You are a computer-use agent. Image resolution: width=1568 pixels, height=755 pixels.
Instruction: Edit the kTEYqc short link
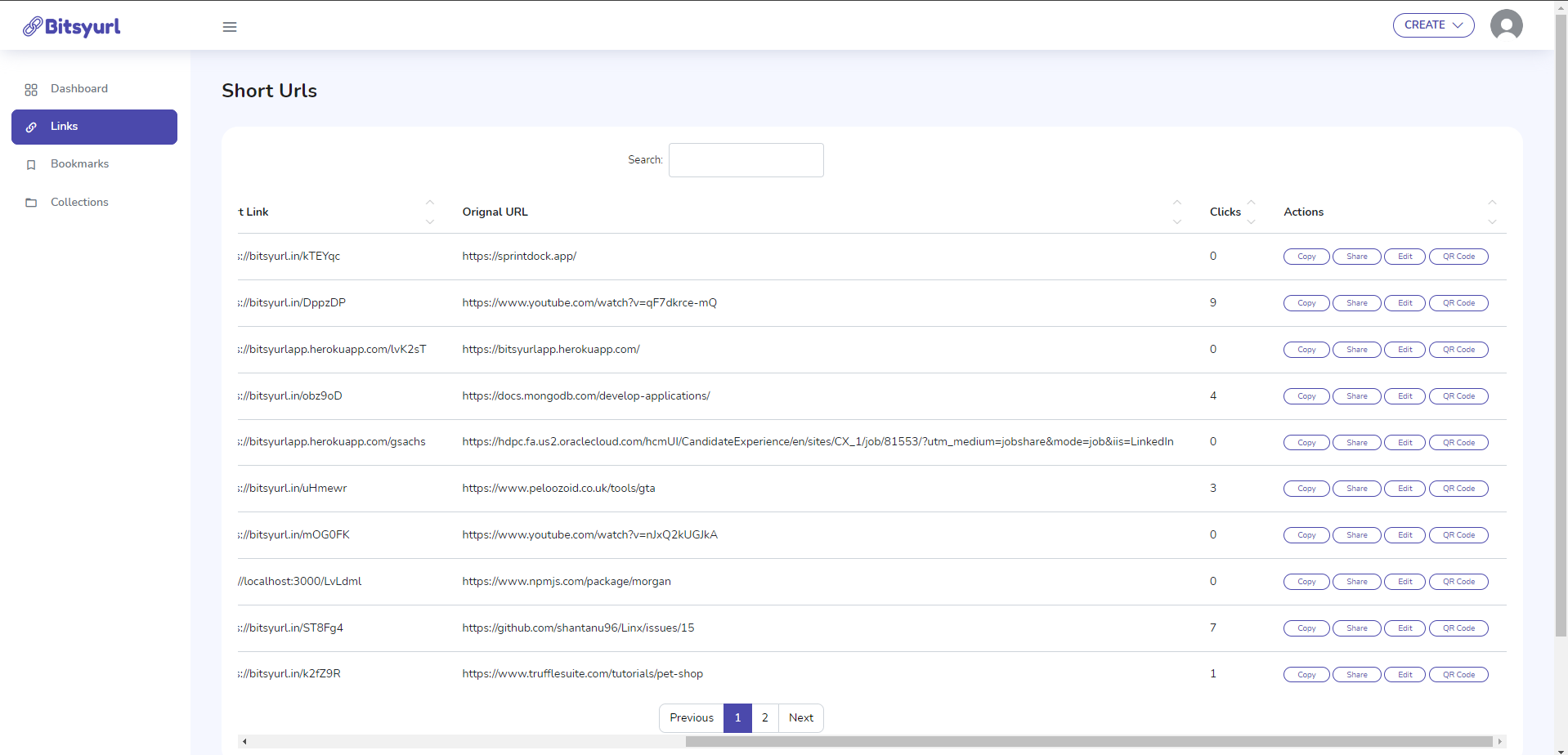point(1404,257)
